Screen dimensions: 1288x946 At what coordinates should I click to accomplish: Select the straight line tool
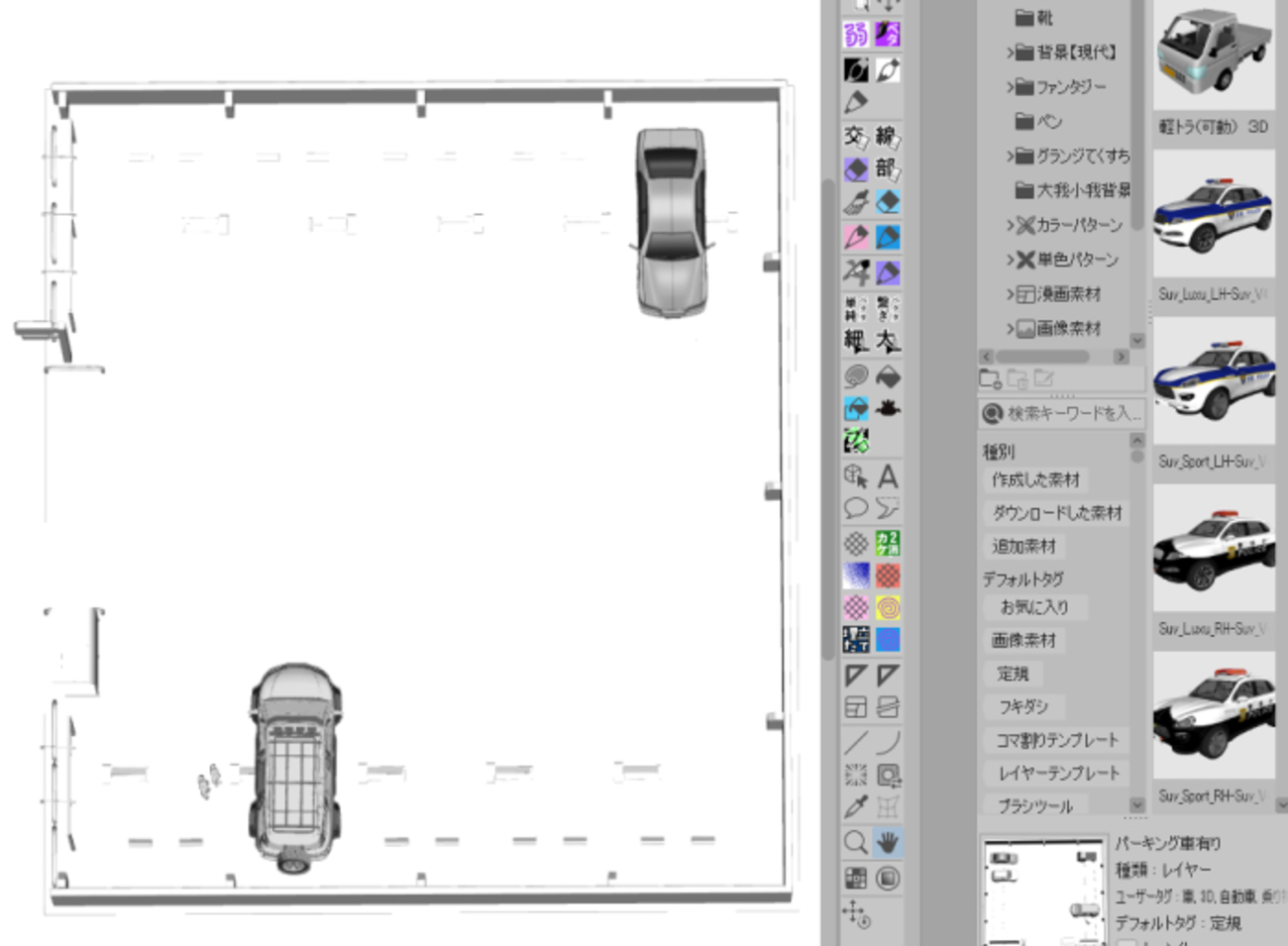pos(856,742)
